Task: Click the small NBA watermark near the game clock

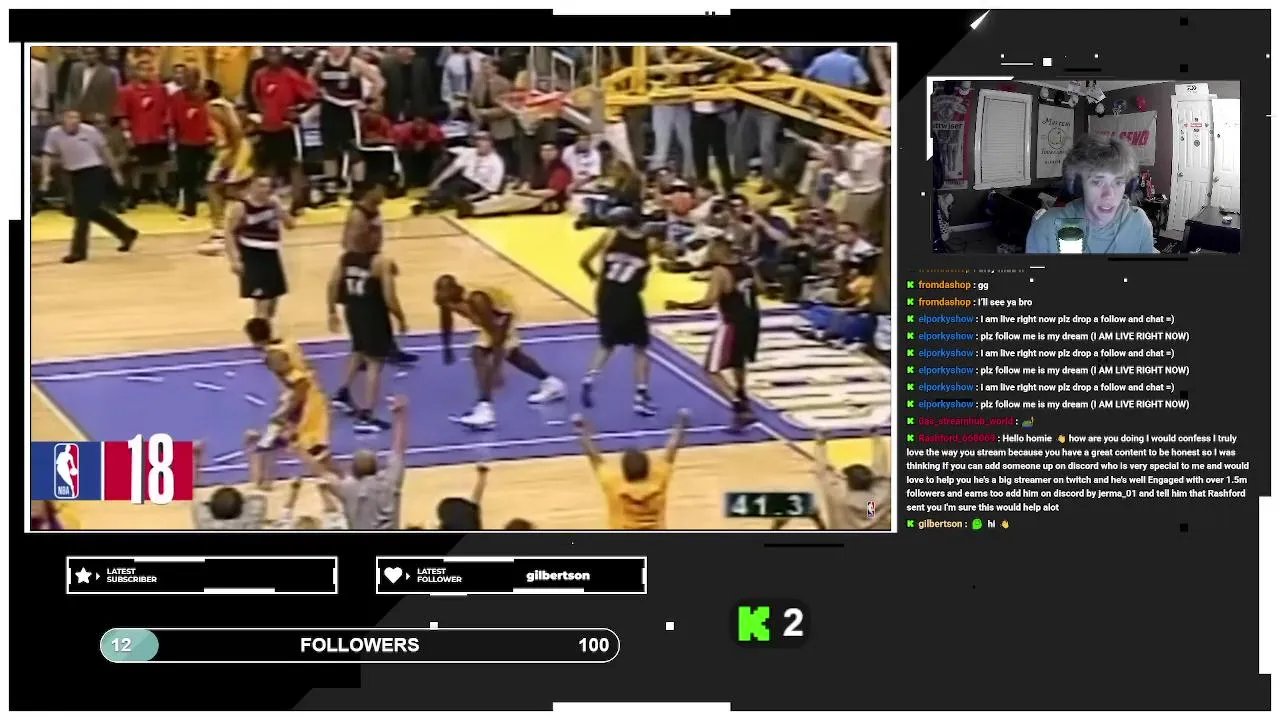Action: 870,509
